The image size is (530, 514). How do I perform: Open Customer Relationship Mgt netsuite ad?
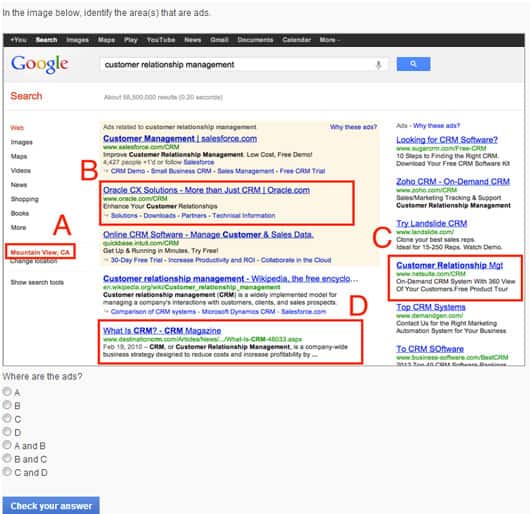click(x=450, y=265)
